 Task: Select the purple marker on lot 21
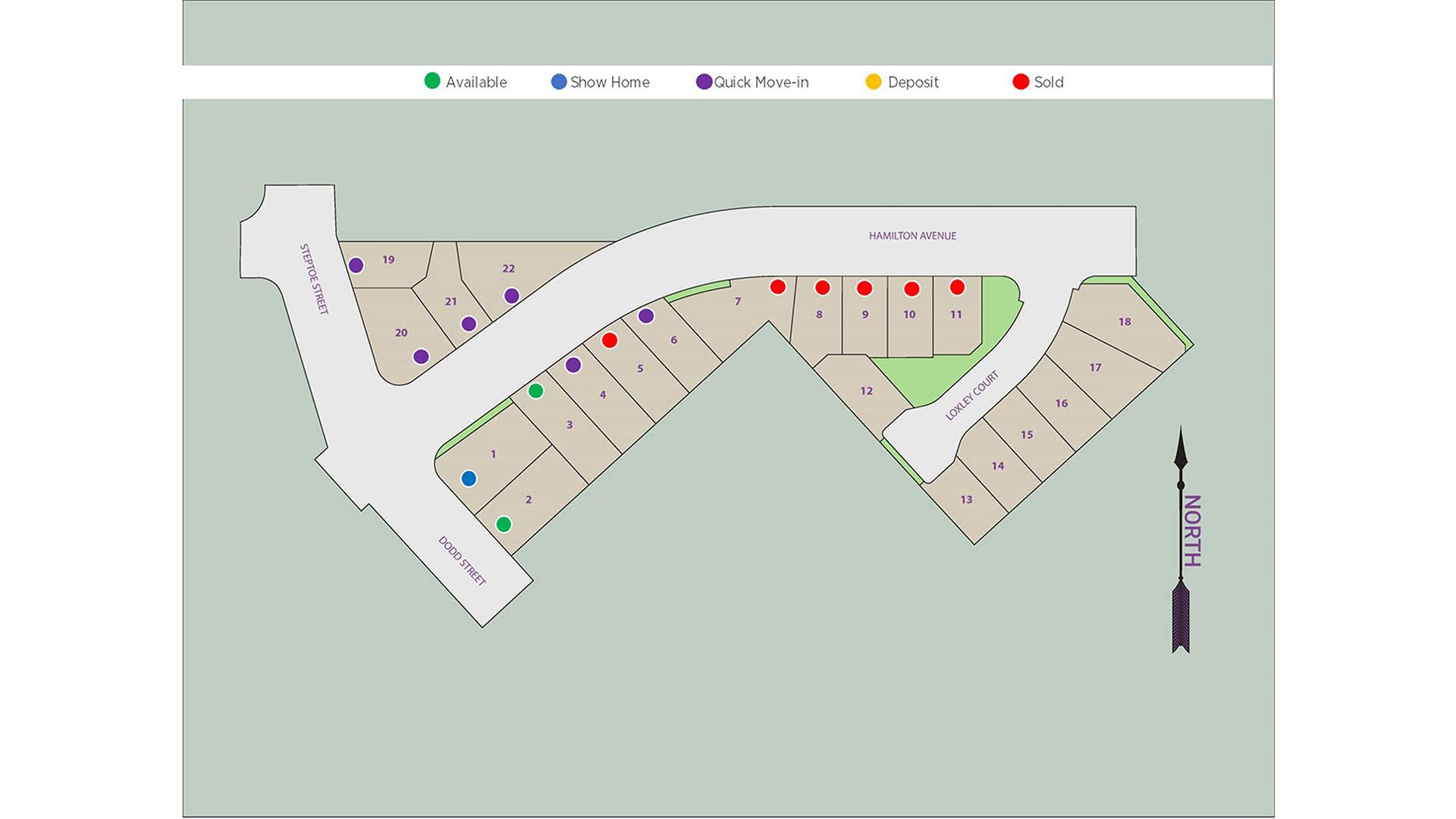pos(469,324)
